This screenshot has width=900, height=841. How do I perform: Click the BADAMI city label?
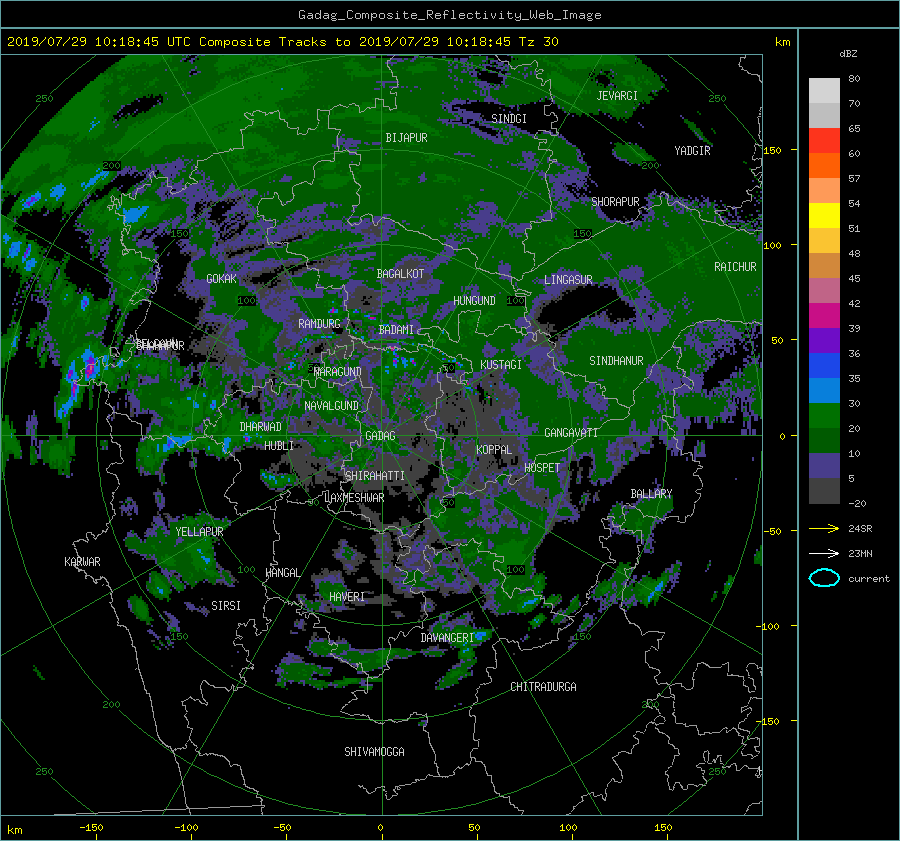tap(396, 330)
